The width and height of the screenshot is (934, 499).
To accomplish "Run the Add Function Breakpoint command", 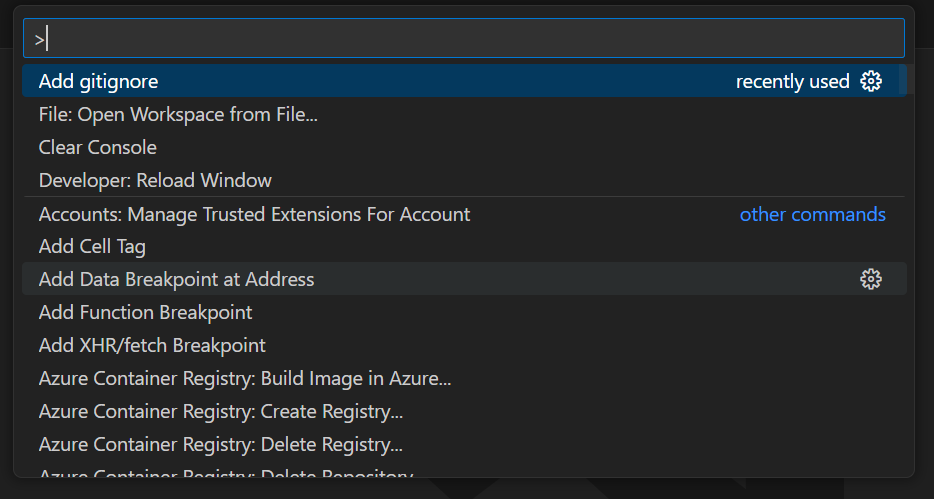I will click(145, 312).
